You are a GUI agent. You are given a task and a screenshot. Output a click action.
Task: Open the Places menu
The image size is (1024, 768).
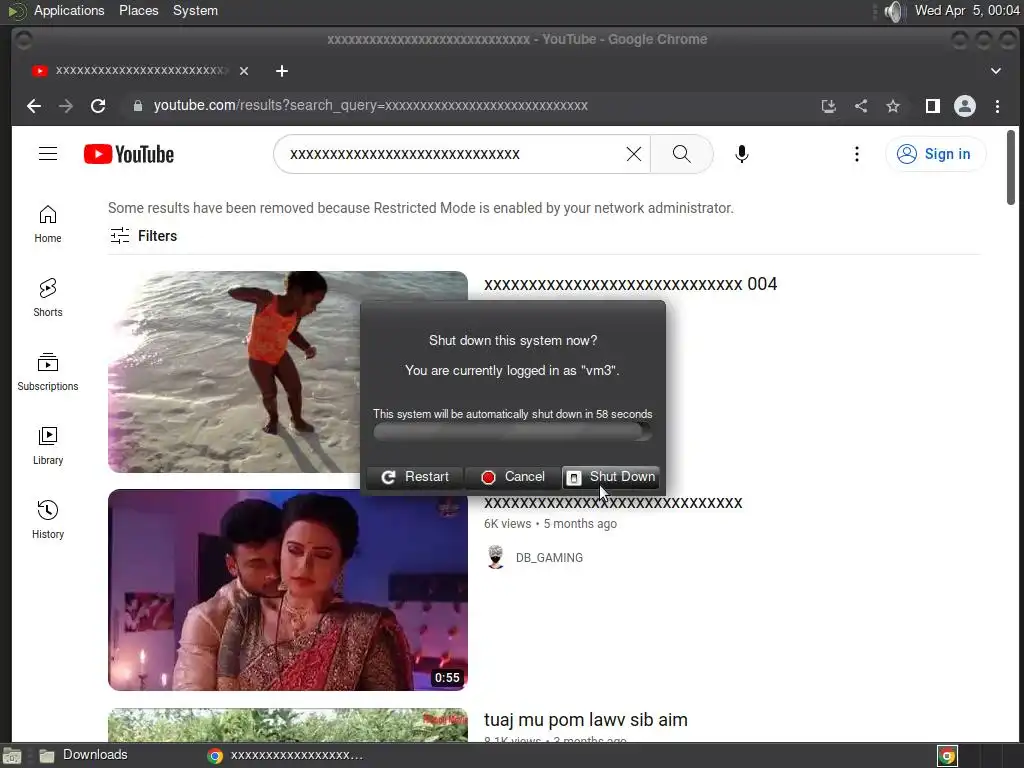click(x=138, y=10)
